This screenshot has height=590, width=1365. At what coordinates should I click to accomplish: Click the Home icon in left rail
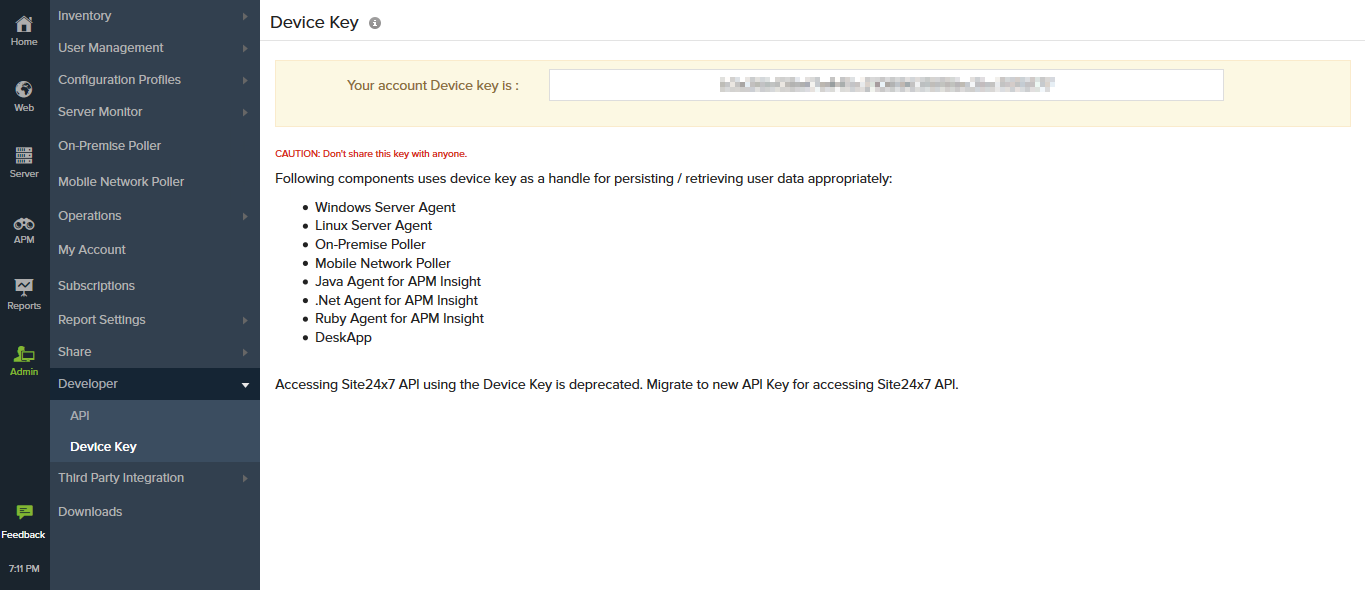pyautogui.click(x=24, y=25)
